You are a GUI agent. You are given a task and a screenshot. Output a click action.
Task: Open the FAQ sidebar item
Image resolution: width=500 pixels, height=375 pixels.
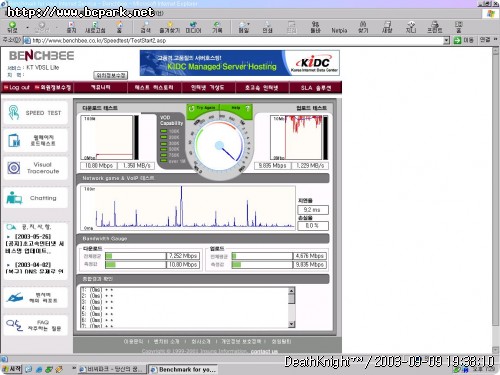pyautogui.click(x=35, y=325)
